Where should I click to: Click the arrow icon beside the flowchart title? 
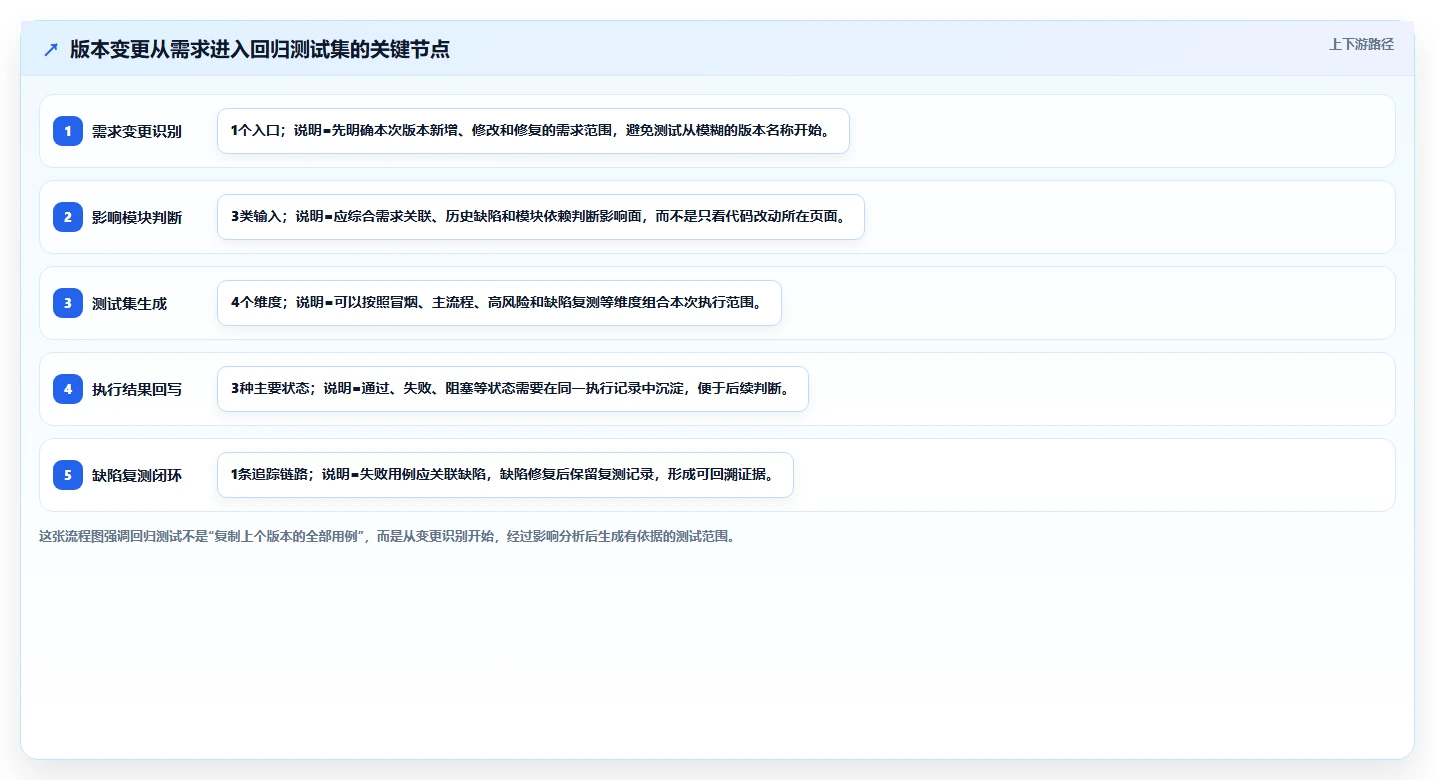tap(51, 49)
